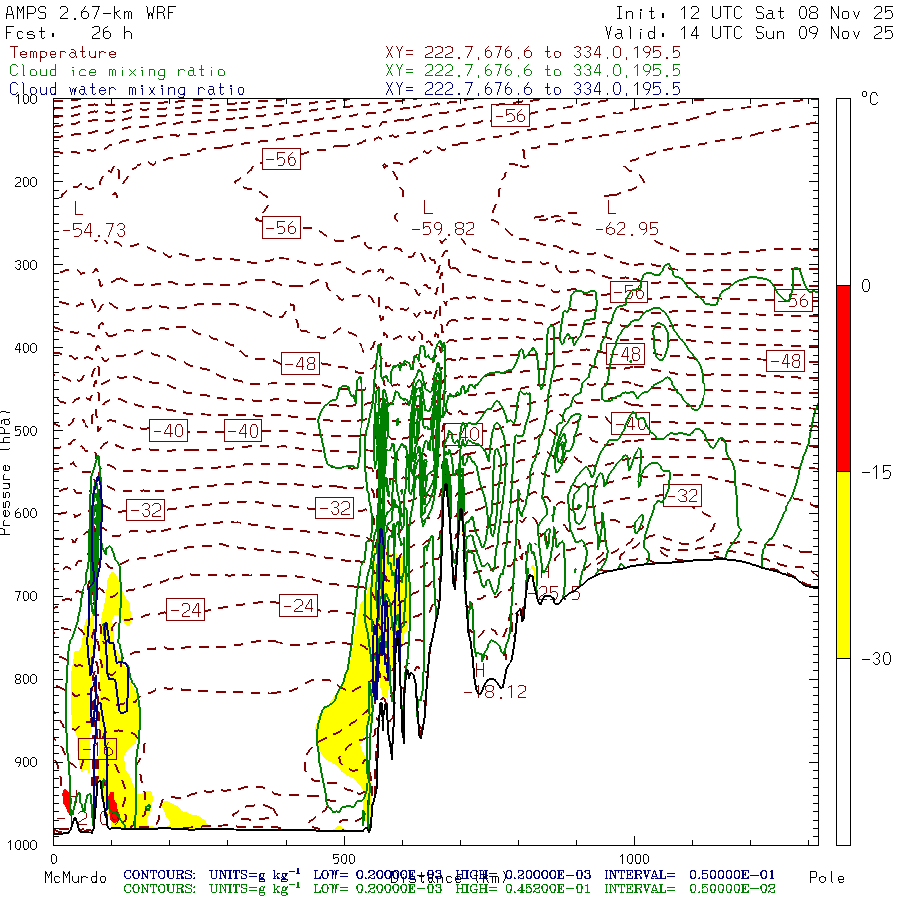
Task: Click the 'INTERVAL= 0.50000E-02' green contour text
Action: 689,889
